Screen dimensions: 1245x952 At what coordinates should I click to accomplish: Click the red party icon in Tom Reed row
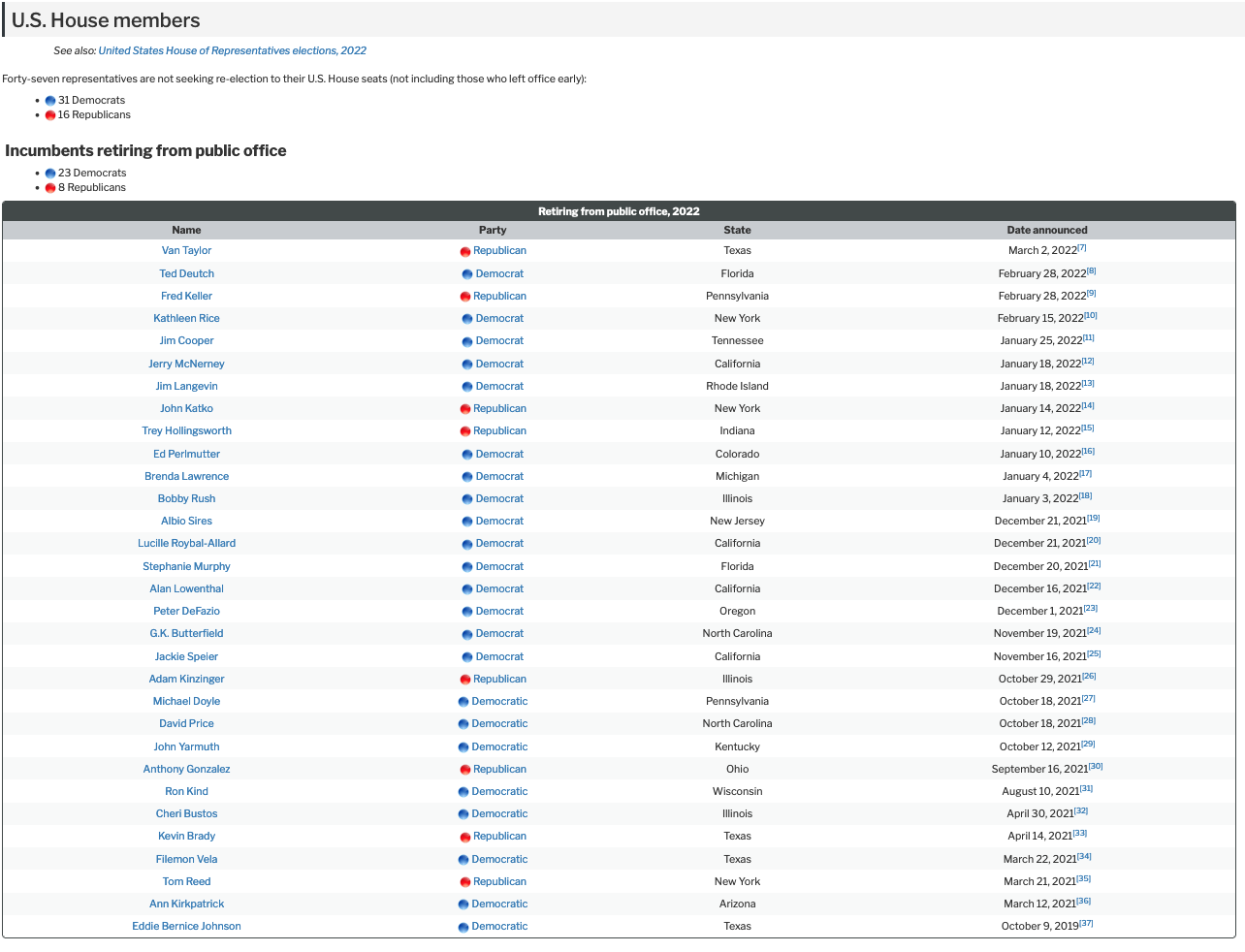coord(465,882)
